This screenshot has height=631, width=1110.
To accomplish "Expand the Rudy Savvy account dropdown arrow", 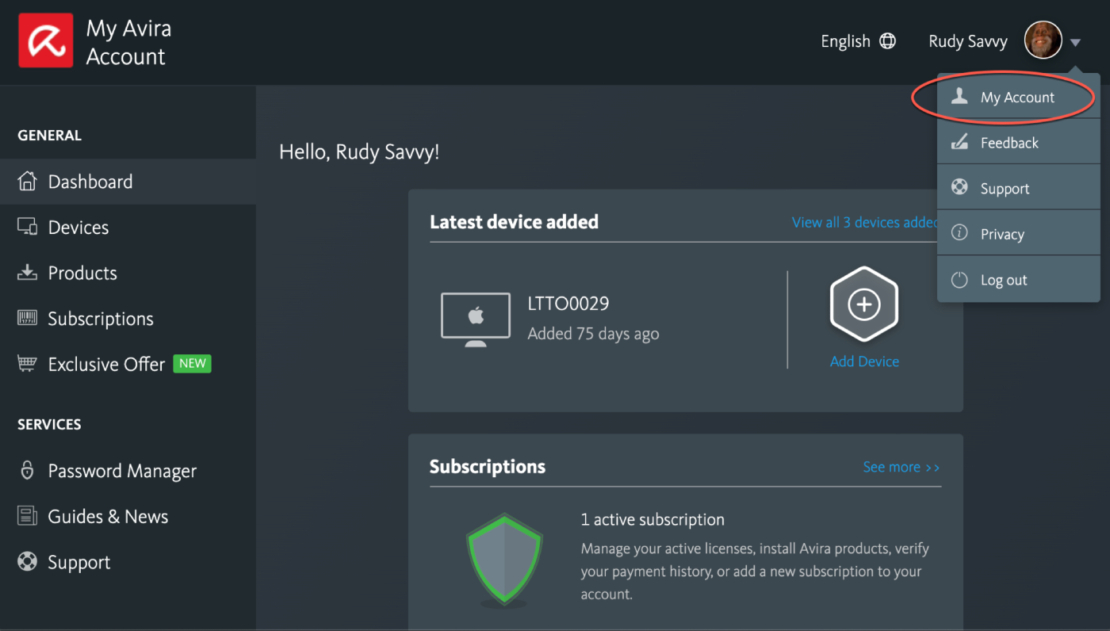I will tap(1077, 41).
